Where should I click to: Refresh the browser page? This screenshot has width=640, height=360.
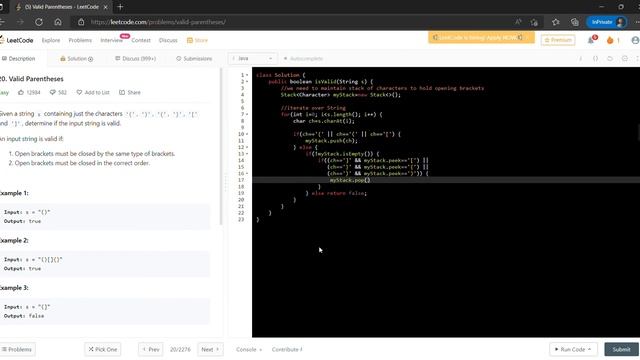(x=39, y=22)
